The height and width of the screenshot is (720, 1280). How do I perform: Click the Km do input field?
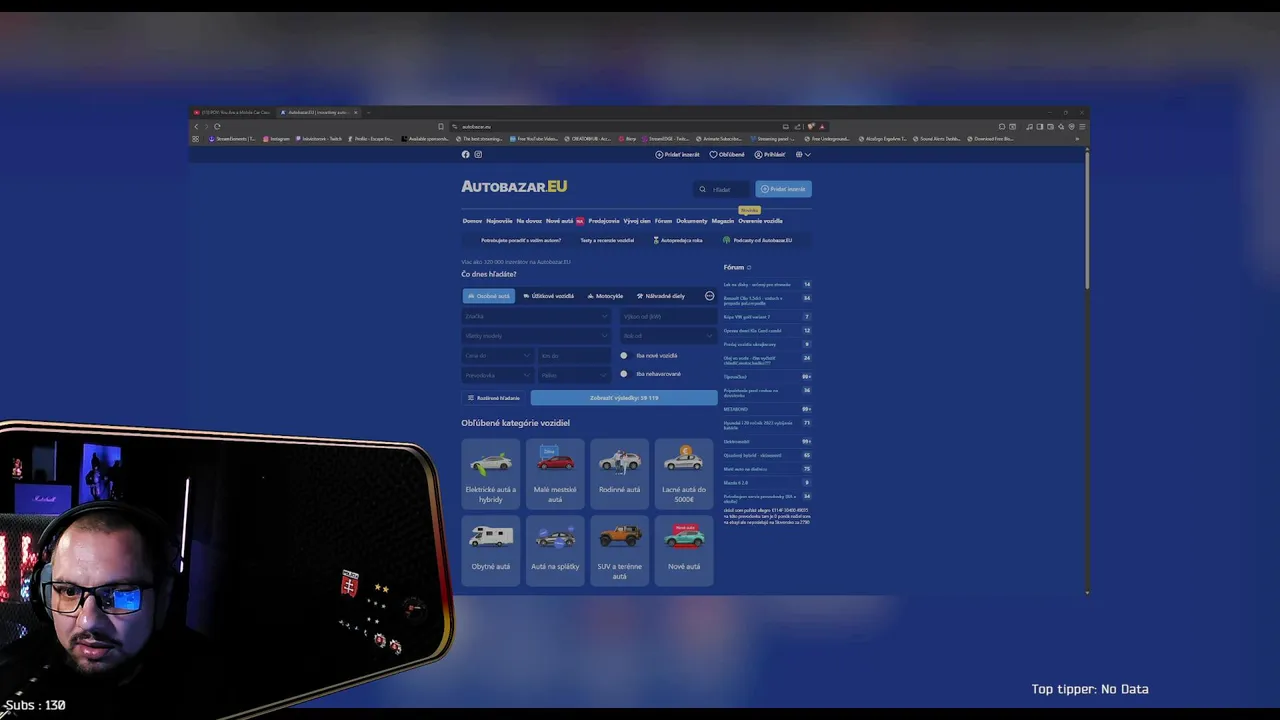tap(574, 355)
